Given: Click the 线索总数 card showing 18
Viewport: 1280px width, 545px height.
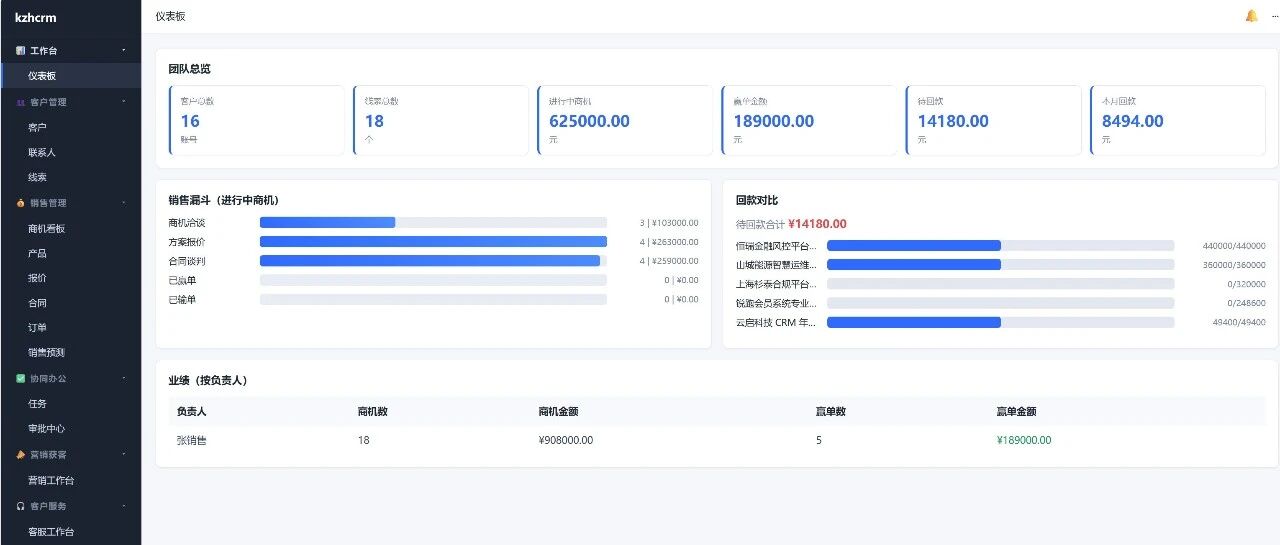Looking at the screenshot, I should [x=441, y=120].
